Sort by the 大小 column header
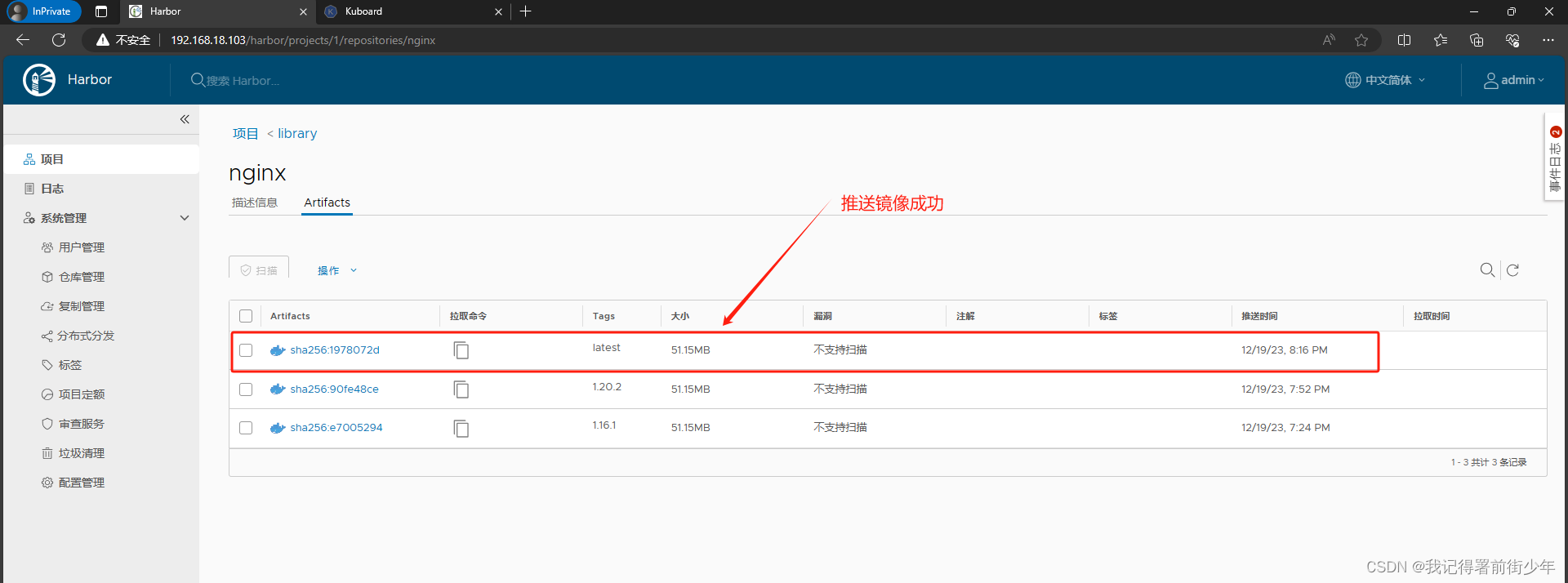 (x=680, y=316)
